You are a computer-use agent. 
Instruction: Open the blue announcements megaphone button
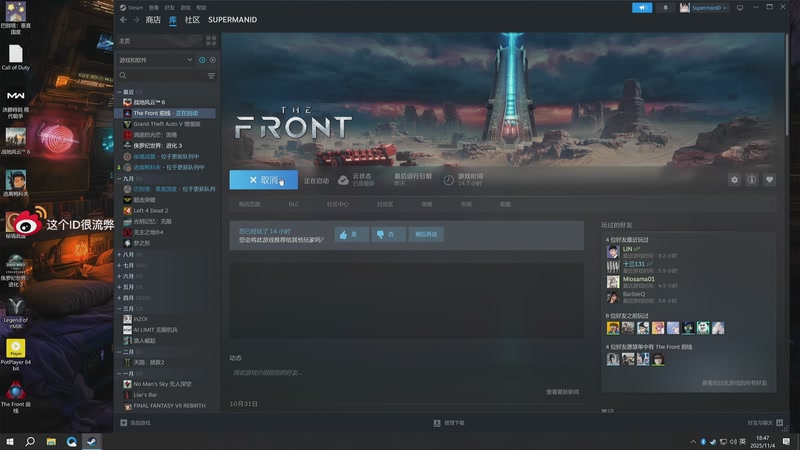point(642,8)
